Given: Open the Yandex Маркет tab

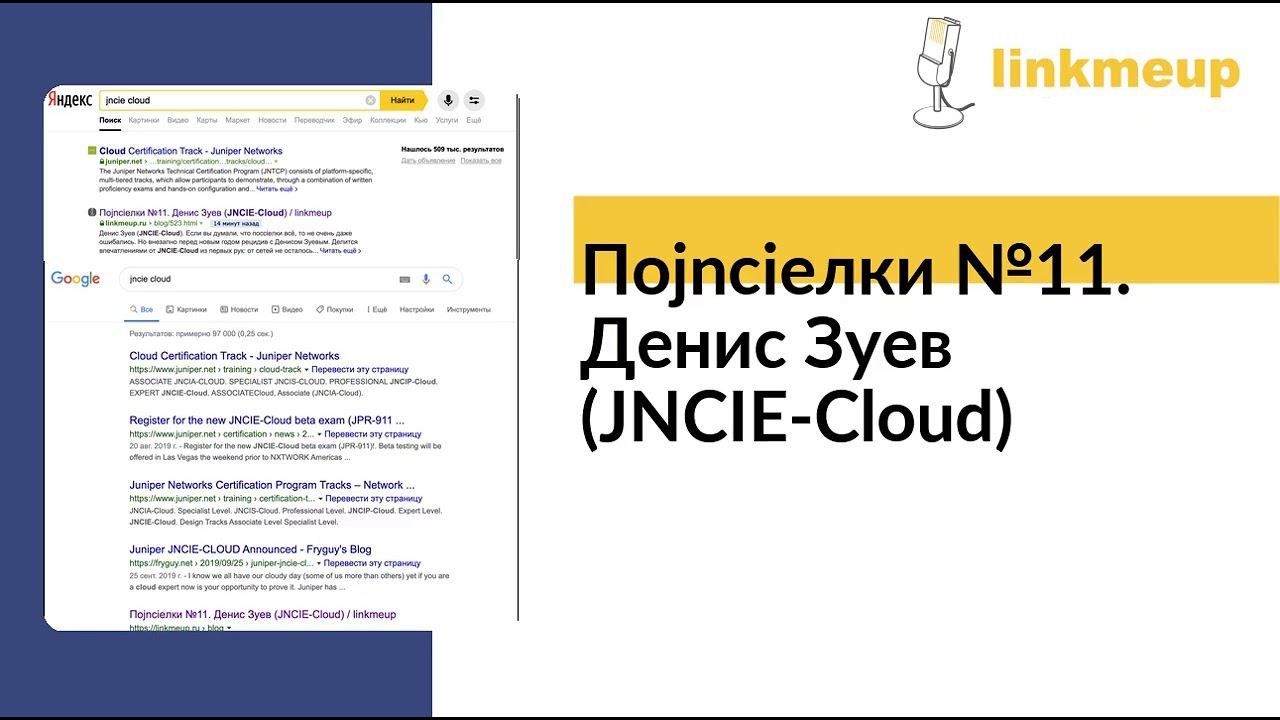Looking at the screenshot, I should tap(238, 120).
